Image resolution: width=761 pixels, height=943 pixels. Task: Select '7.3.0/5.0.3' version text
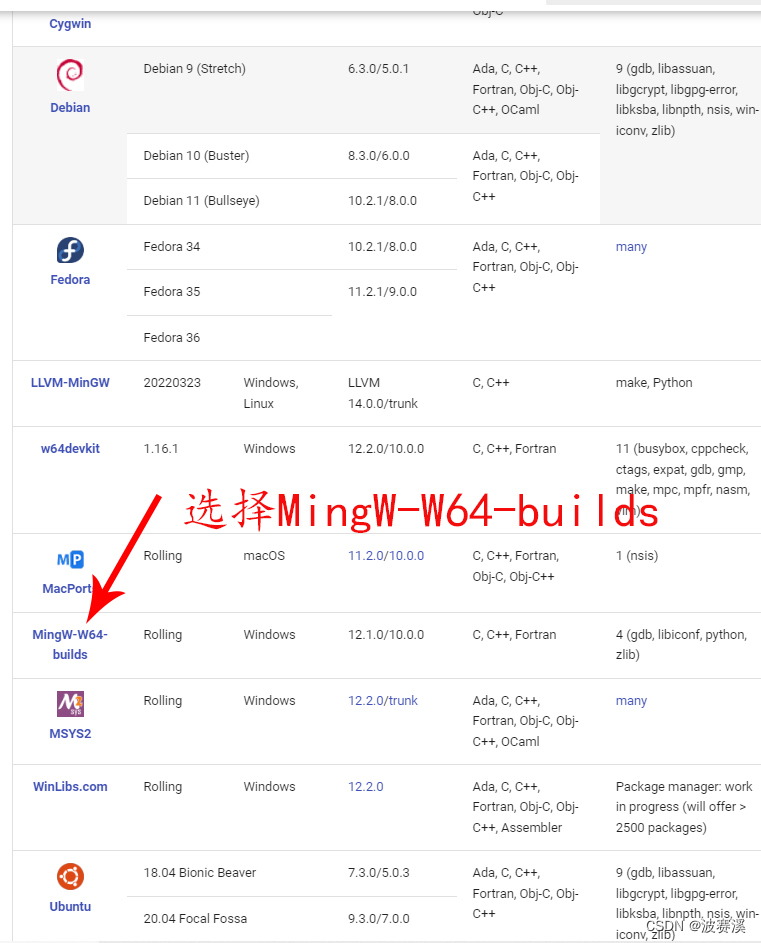pos(378,873)
